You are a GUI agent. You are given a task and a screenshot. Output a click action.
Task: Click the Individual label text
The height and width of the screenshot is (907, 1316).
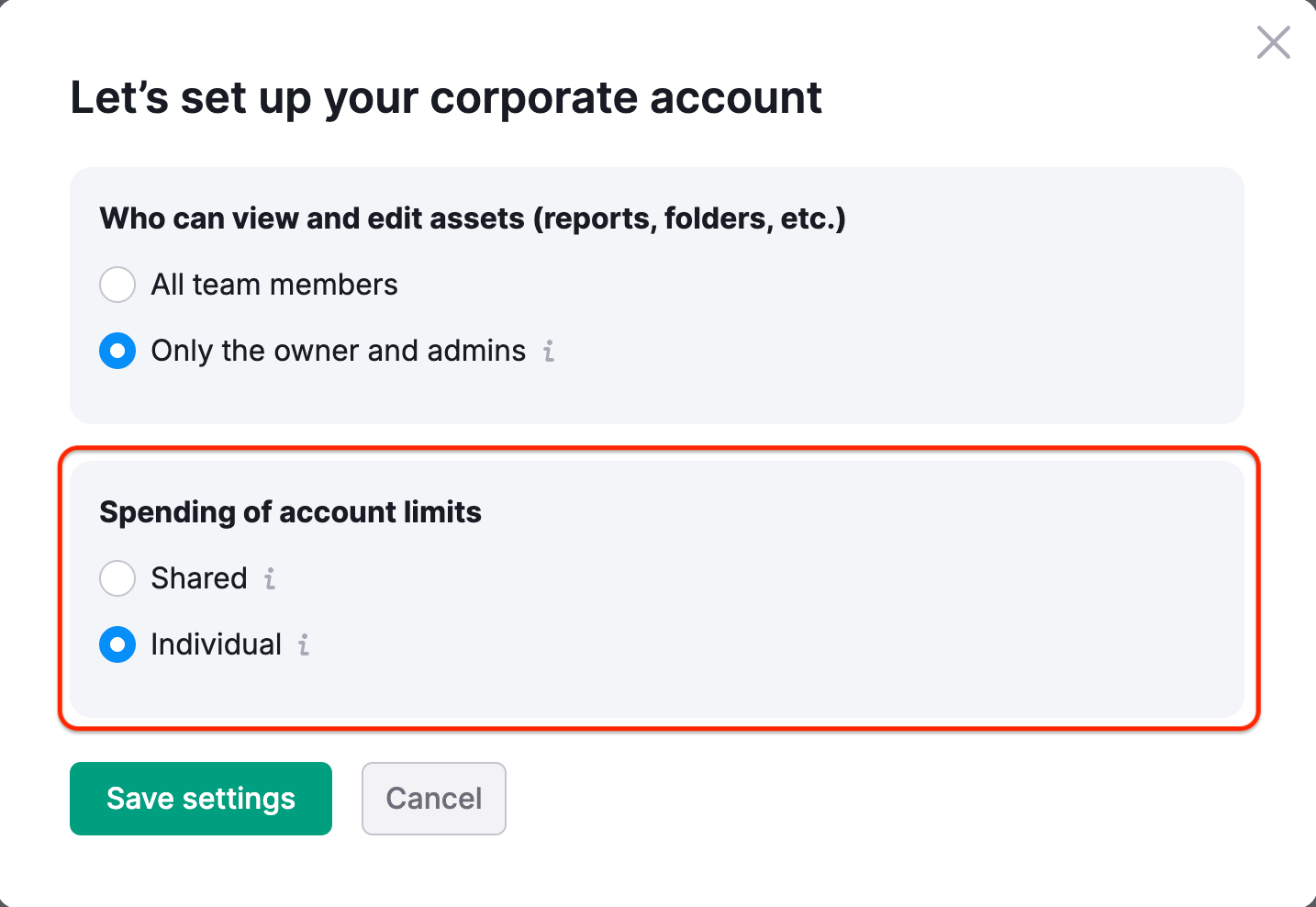(217, 644)
